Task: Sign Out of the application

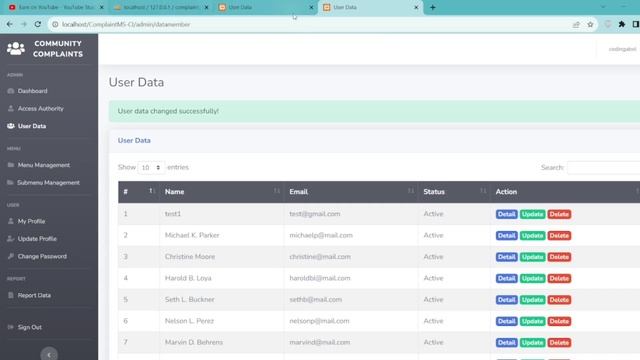Action: 29,327
